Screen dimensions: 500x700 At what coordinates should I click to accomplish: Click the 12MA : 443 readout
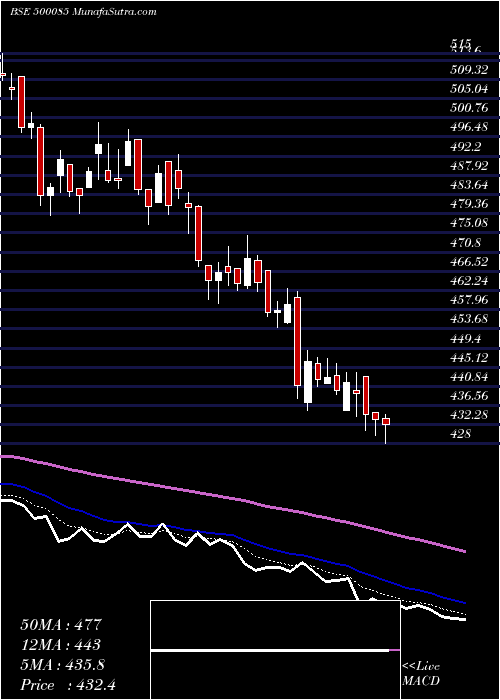click(x=60, y=644)
